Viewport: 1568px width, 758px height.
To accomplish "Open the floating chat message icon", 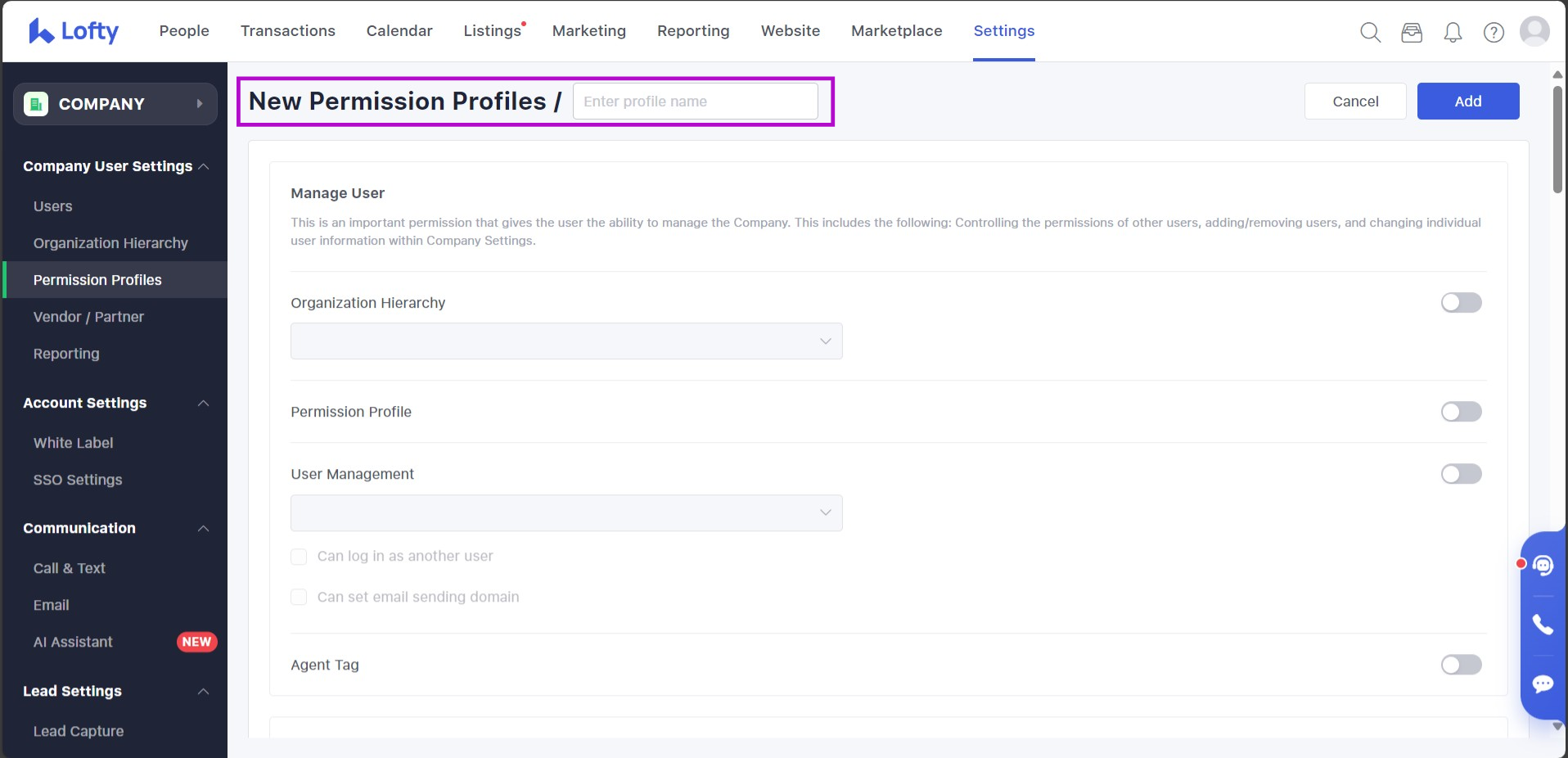I will coord(1543,684).
